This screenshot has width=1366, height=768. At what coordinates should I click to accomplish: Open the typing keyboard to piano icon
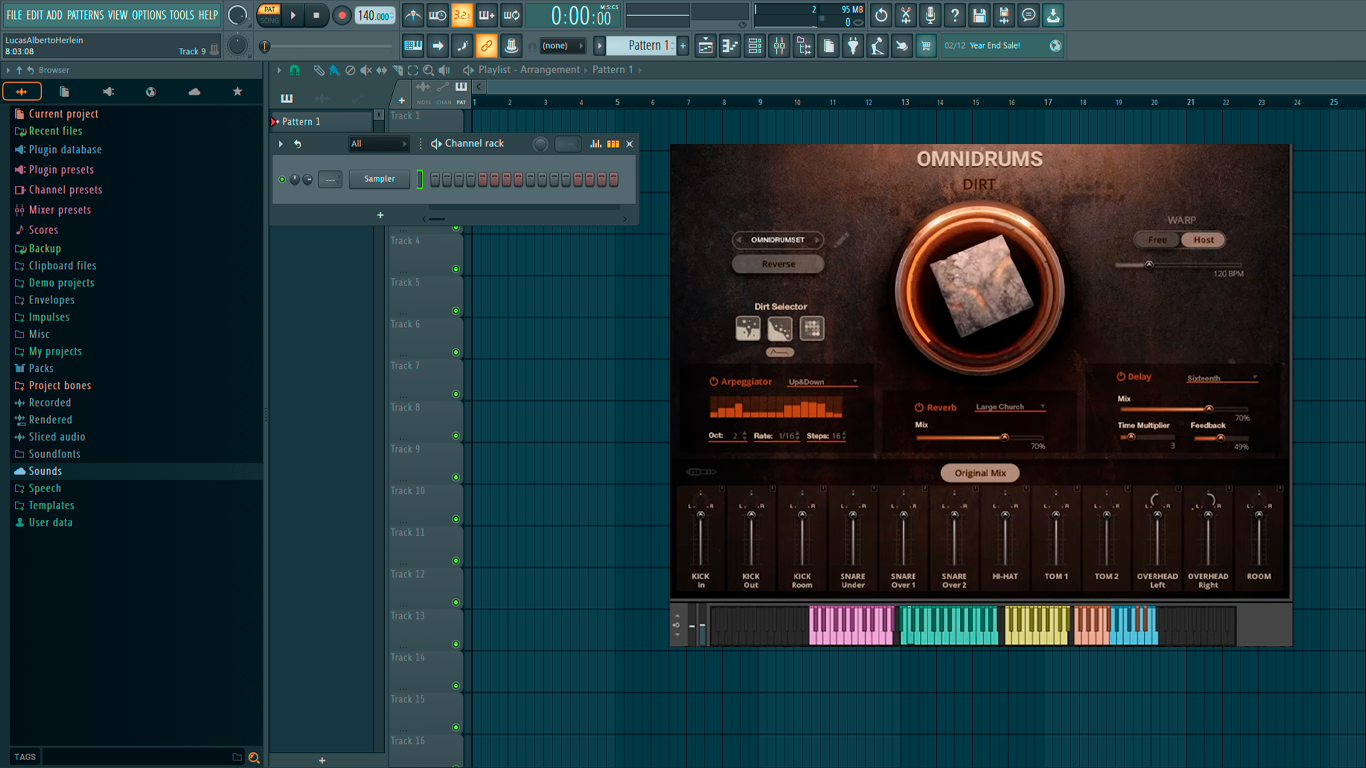[413, 45]
